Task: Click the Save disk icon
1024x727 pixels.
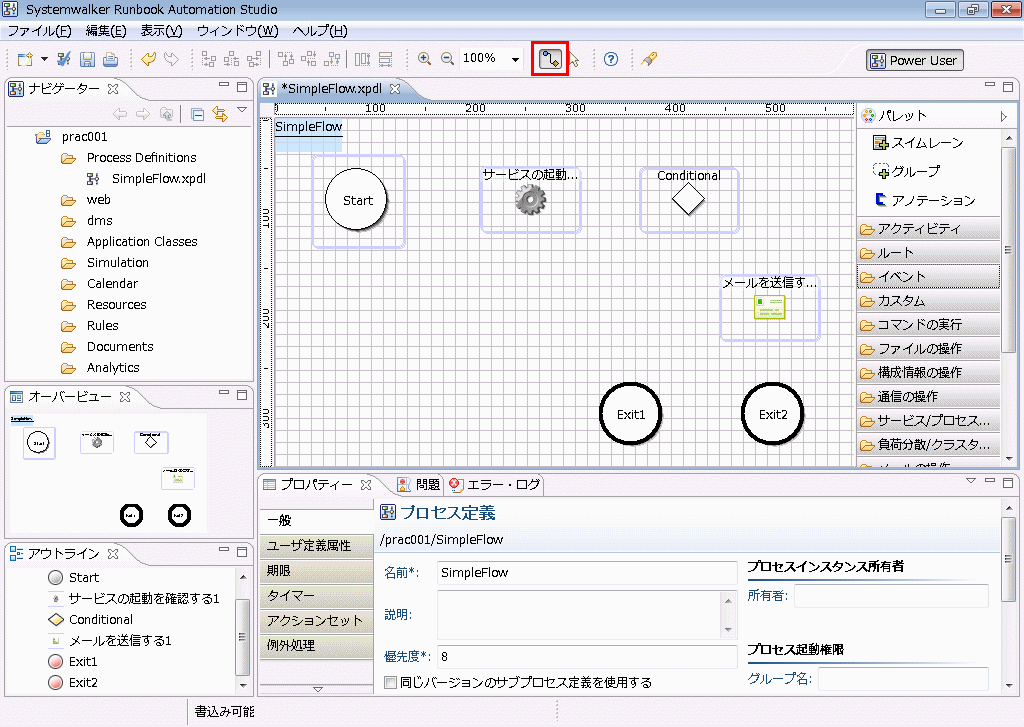Action: (x=87, y=59)
